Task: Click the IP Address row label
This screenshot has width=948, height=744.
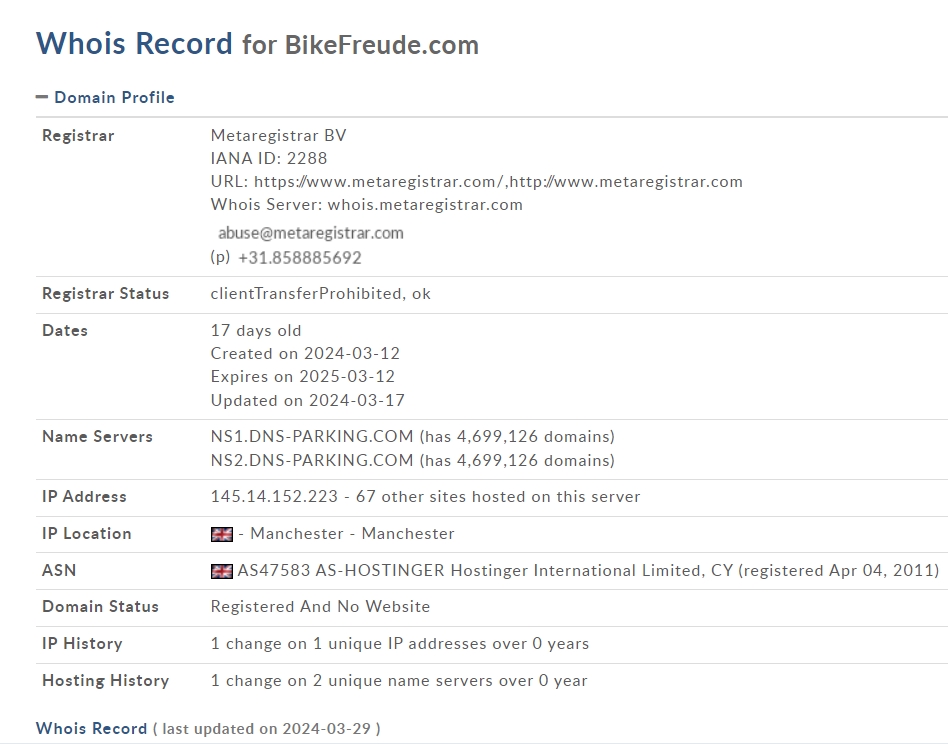Action: [x=84, y=497]
